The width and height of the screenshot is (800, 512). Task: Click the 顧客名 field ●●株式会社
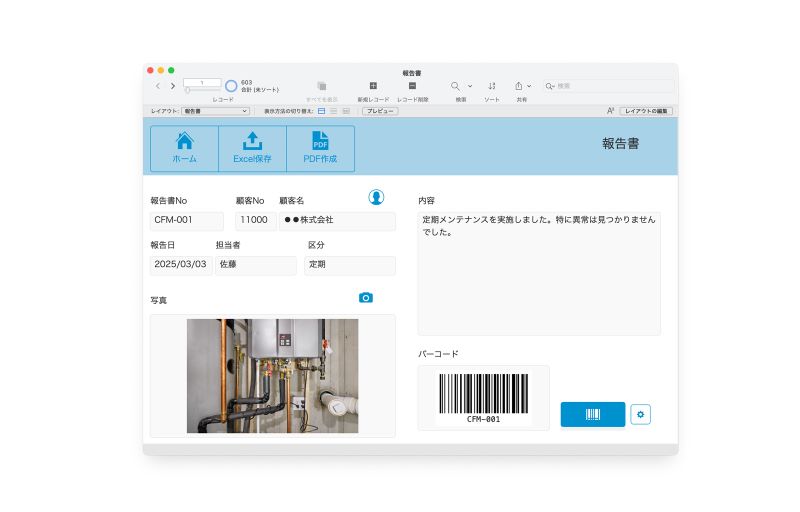point(337,221)
